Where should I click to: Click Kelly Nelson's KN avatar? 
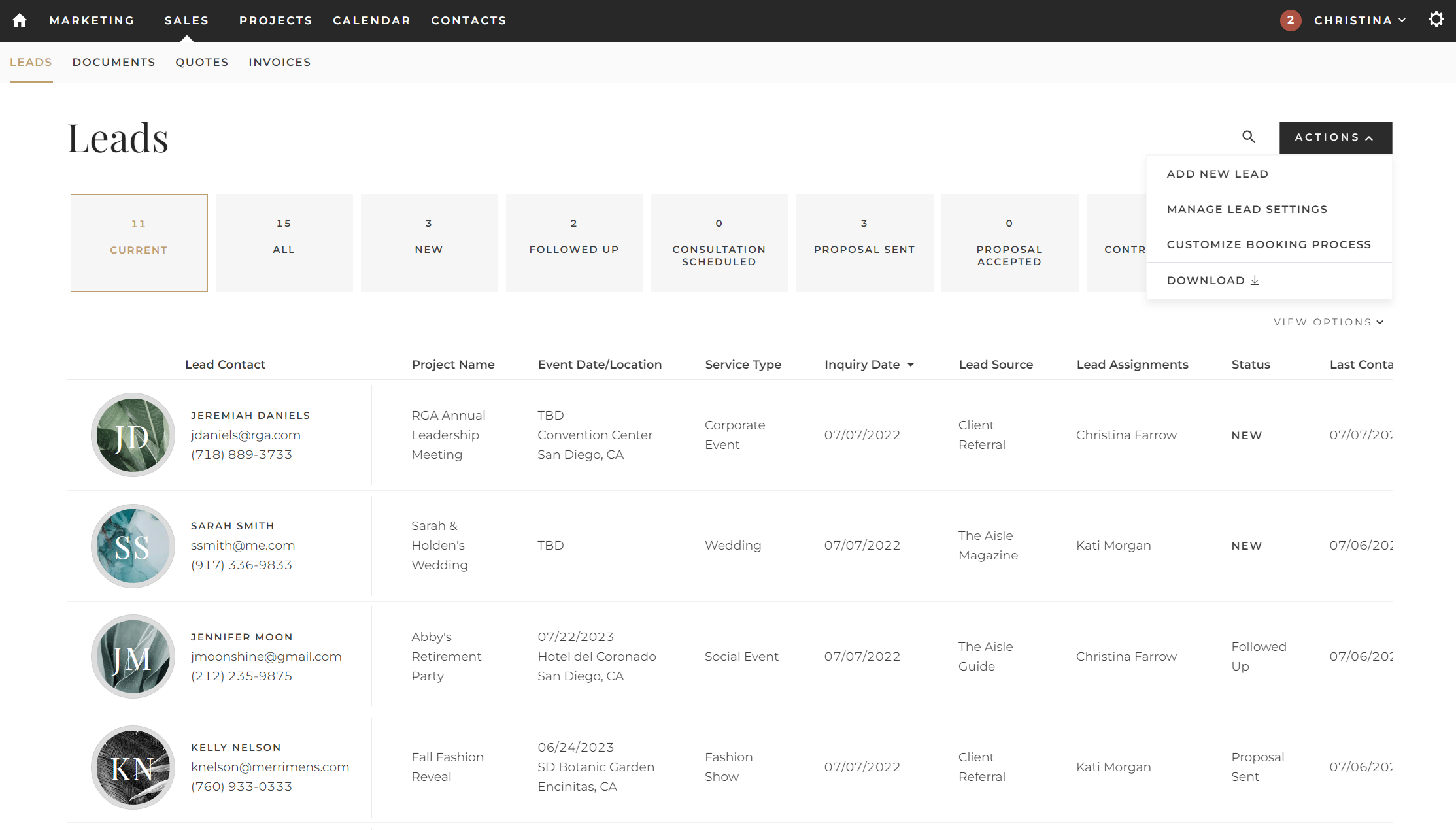click(133, 767)
